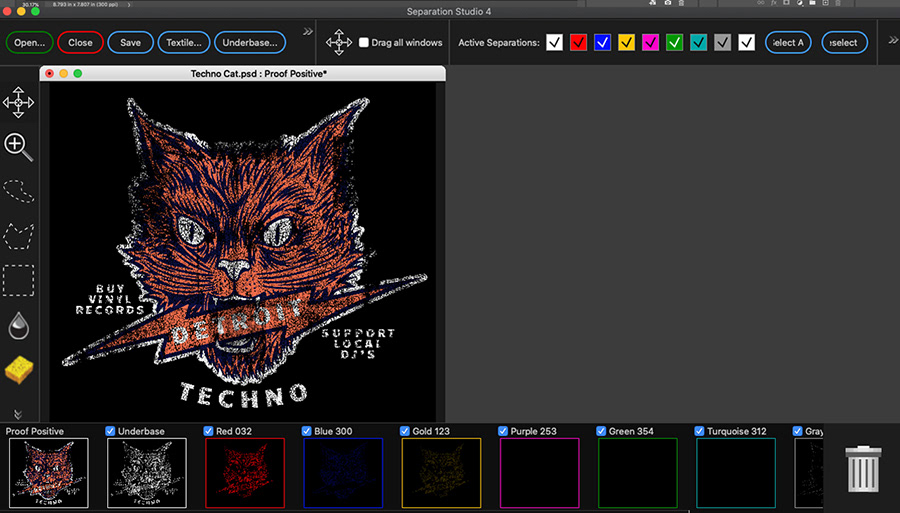Minimize the Techno Cat.psd document window
Viewport: 900px width, 513px height.
click(x=64, y=73)
